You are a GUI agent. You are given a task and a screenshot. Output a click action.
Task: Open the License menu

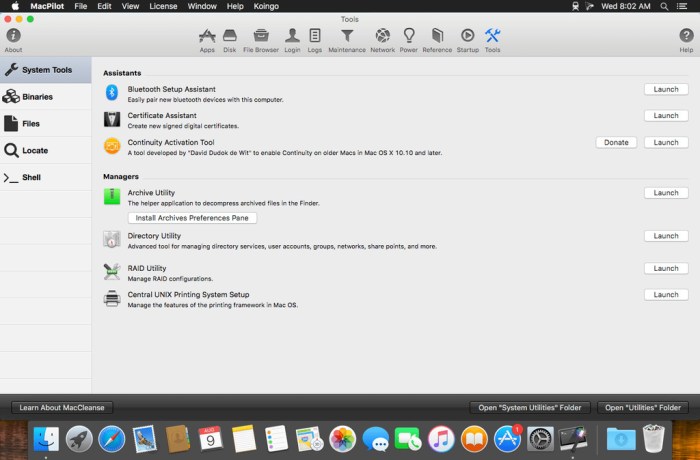[x=163, y=6]
